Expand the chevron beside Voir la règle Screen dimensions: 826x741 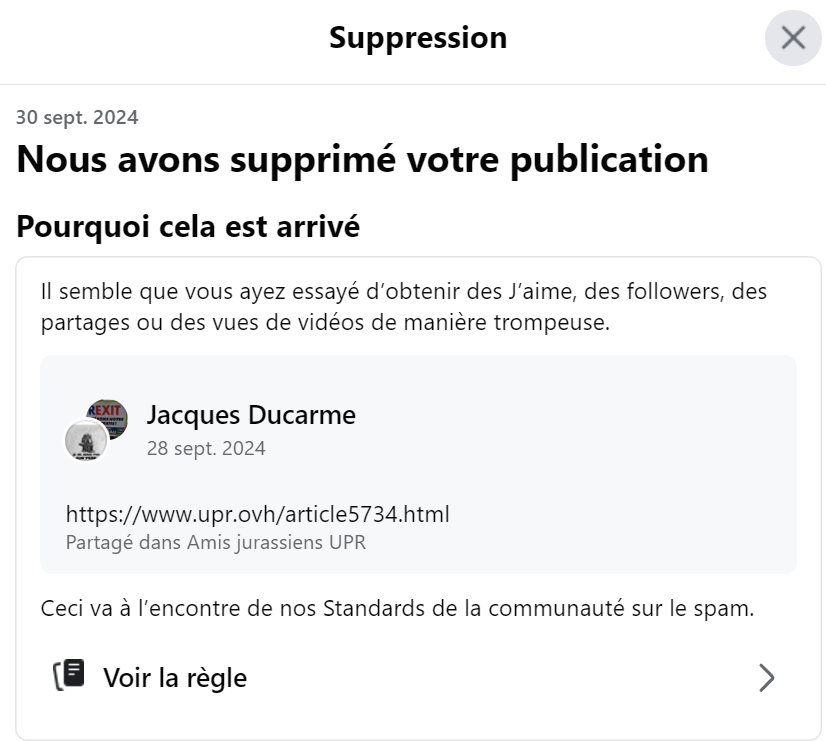tap(766, 678)
